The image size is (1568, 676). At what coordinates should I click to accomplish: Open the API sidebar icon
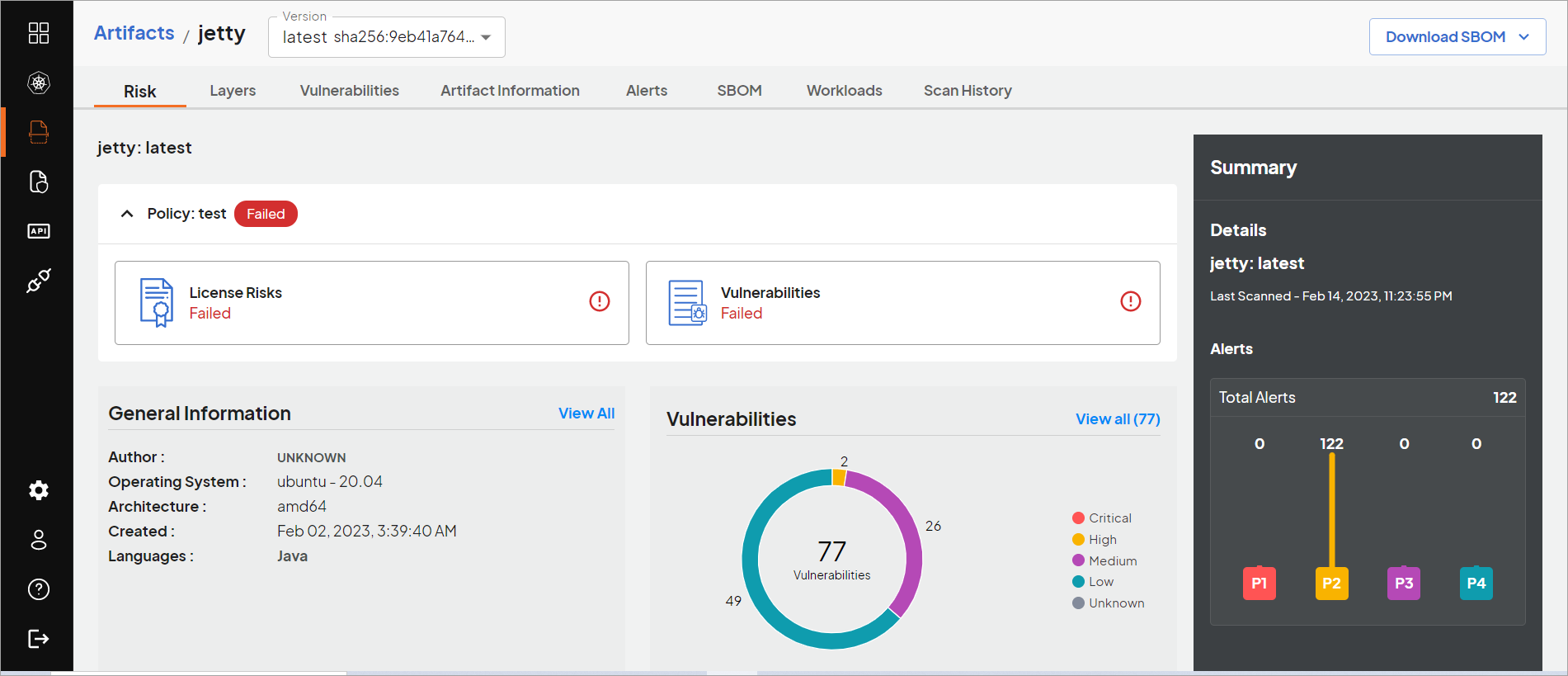(39, 231)
